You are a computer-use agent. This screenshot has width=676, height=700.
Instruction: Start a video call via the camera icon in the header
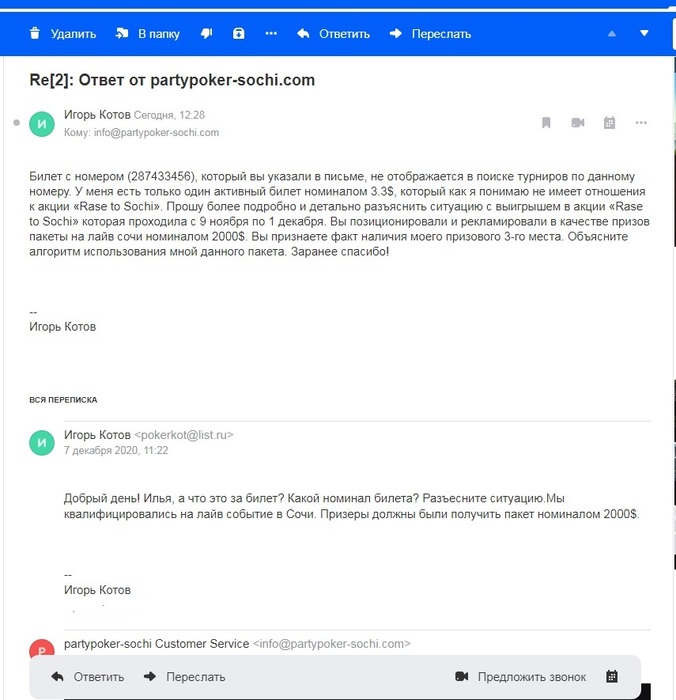[578, 122]
